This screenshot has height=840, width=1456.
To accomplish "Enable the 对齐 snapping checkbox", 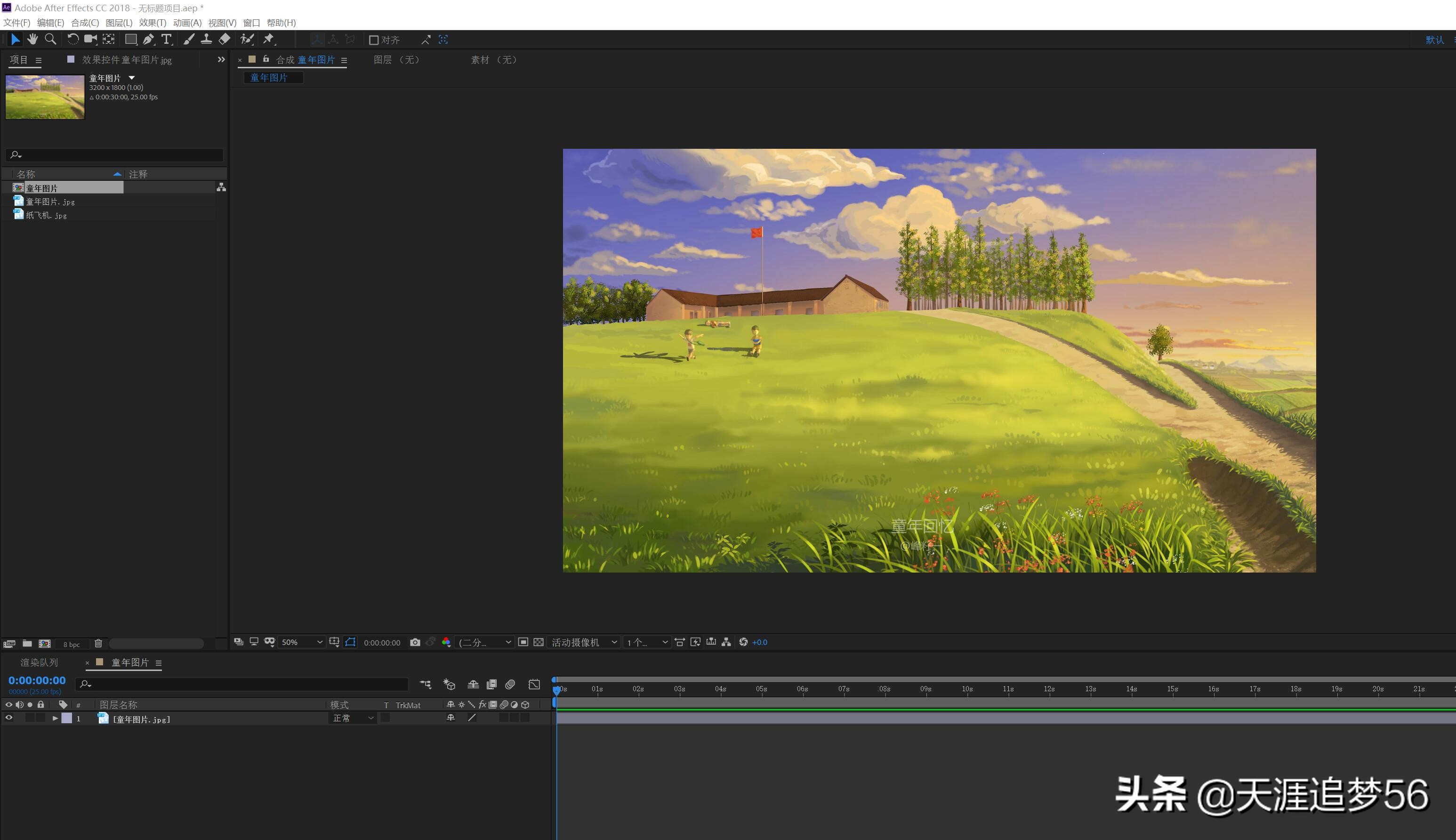I will coord(374,40).
